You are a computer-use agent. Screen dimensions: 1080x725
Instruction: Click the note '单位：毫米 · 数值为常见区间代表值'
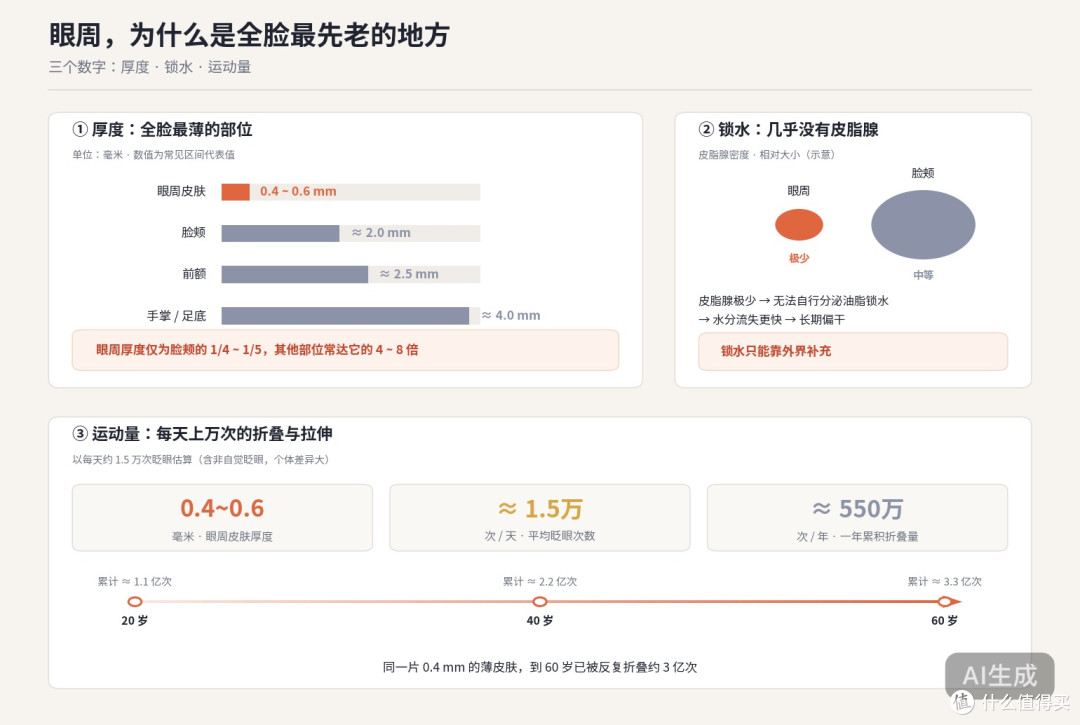pyautogui.click(x=154, y=154)
